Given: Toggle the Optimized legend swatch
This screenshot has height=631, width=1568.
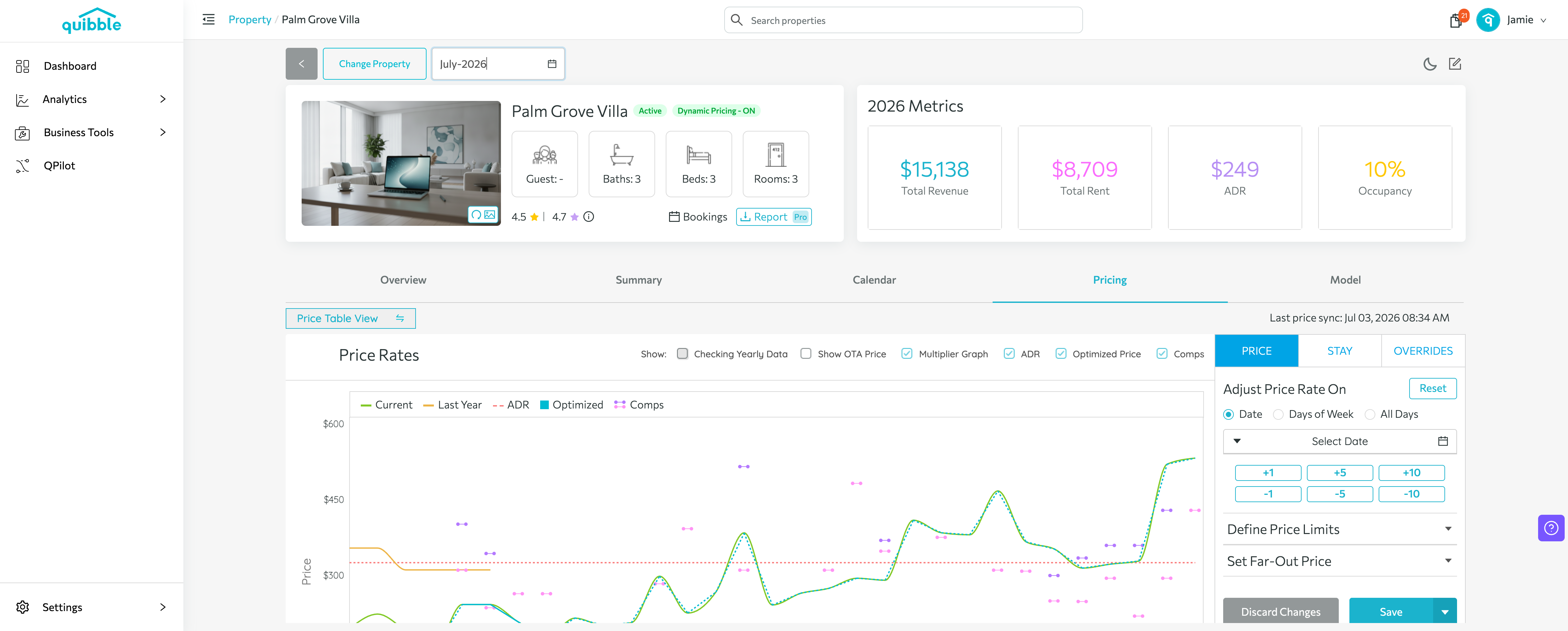Looking at the screenshot, I should [x=545, y=405].
